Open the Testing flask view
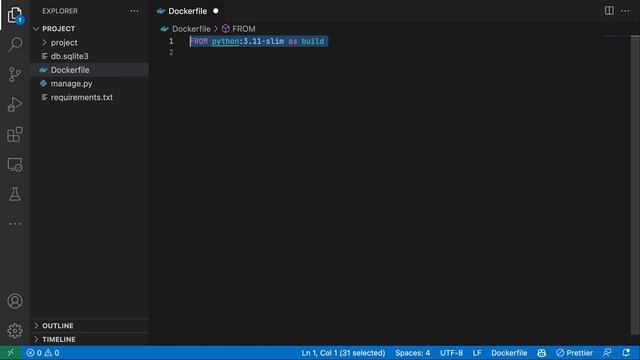 [x=15, y=194]
